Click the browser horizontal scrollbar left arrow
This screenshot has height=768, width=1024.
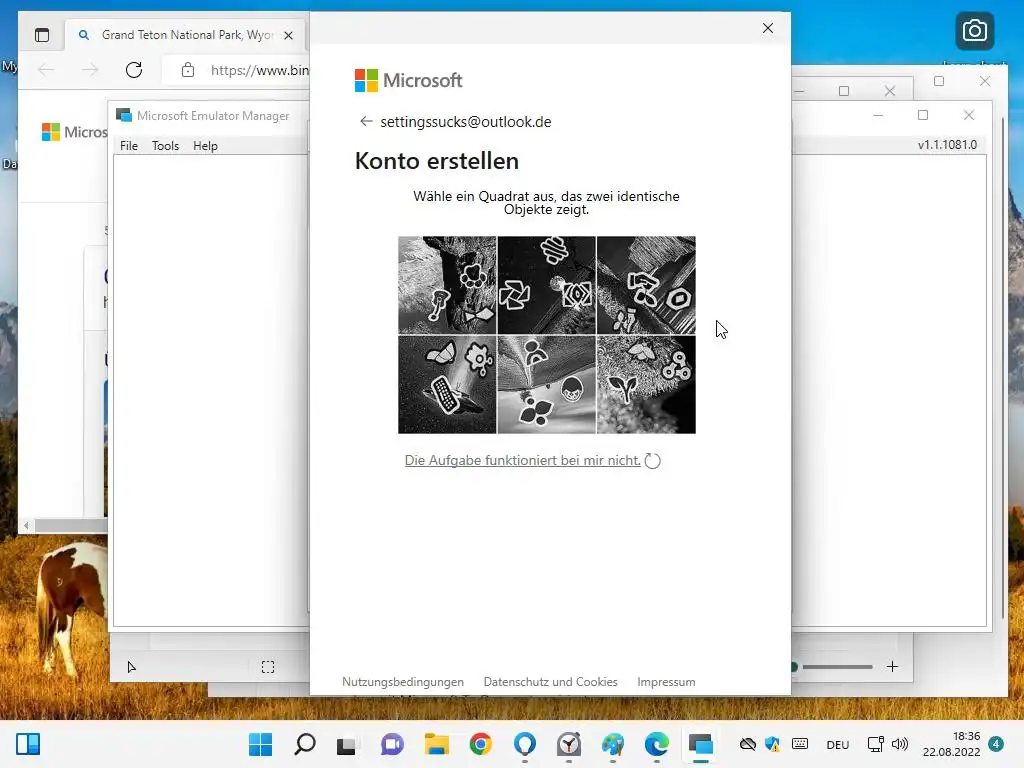(26, 525)
